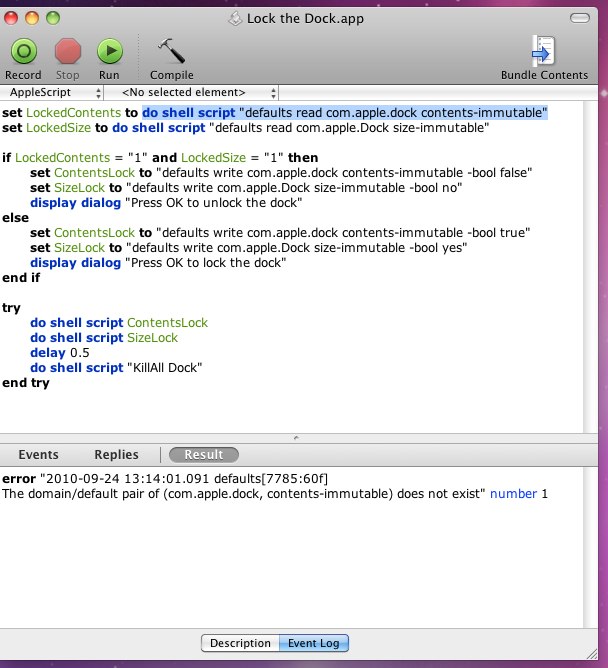Click the window title Lock the Dock.app
Viewport: 608px width, 668px height.
point(305,19)
